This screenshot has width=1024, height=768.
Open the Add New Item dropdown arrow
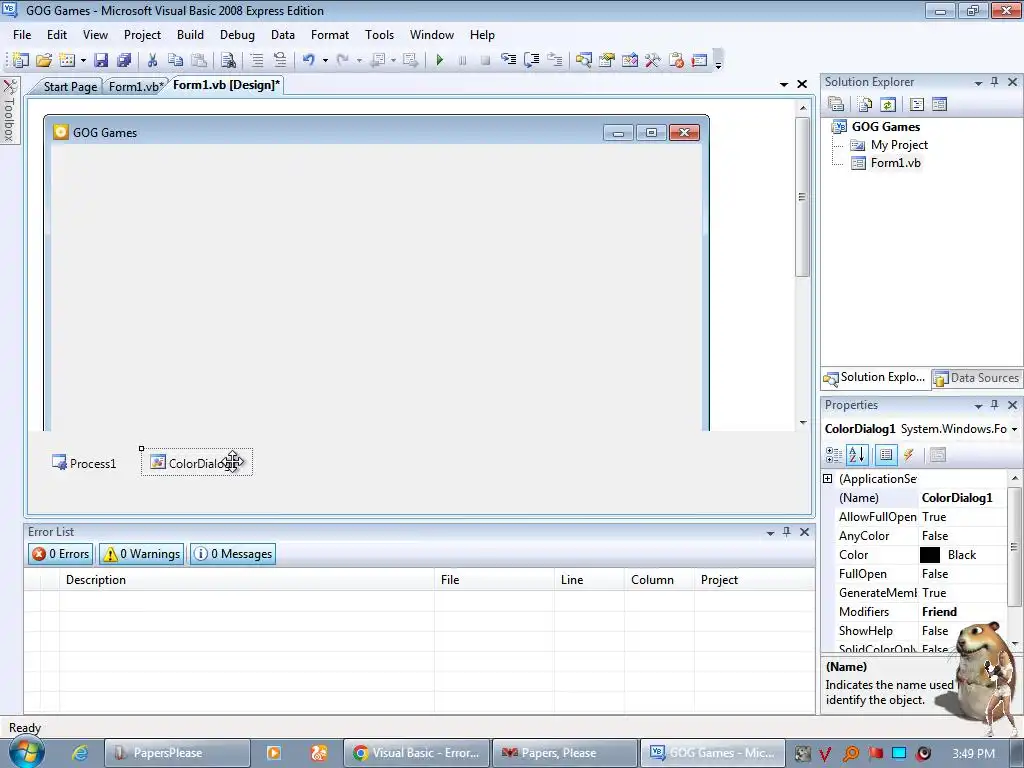[83, 61]
